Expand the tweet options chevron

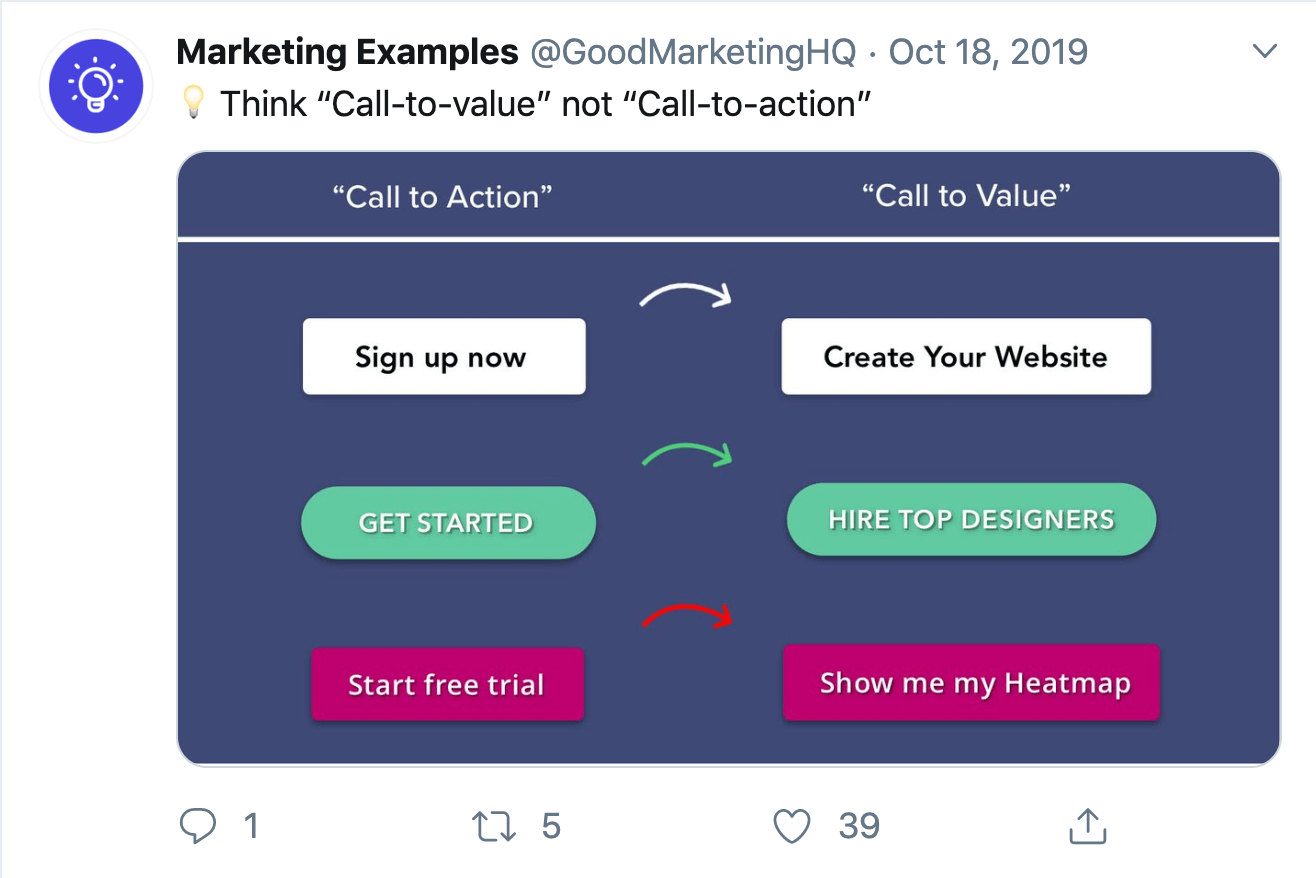(x=1265, y=51)
